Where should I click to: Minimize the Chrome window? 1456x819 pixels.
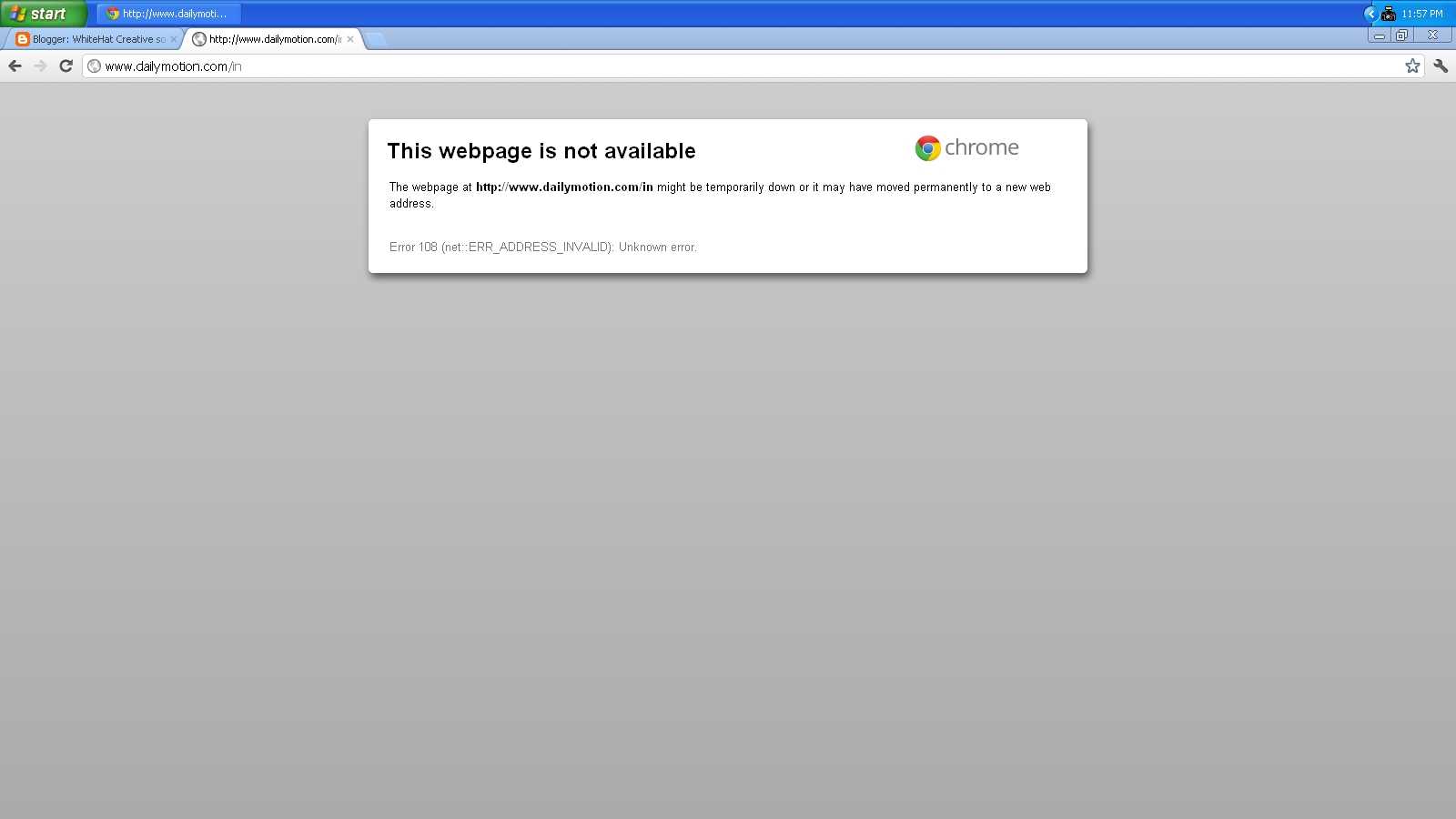[1380, 35]
